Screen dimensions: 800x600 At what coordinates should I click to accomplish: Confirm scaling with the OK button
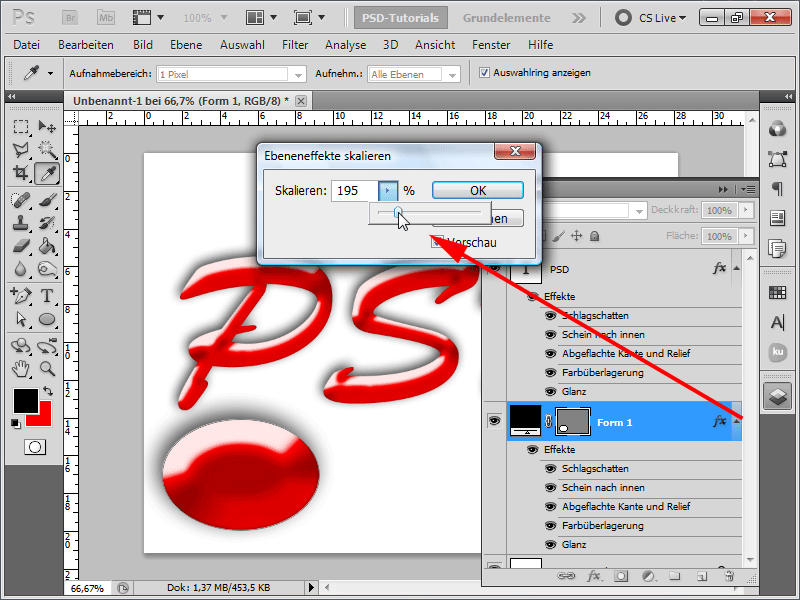point(478,190)
